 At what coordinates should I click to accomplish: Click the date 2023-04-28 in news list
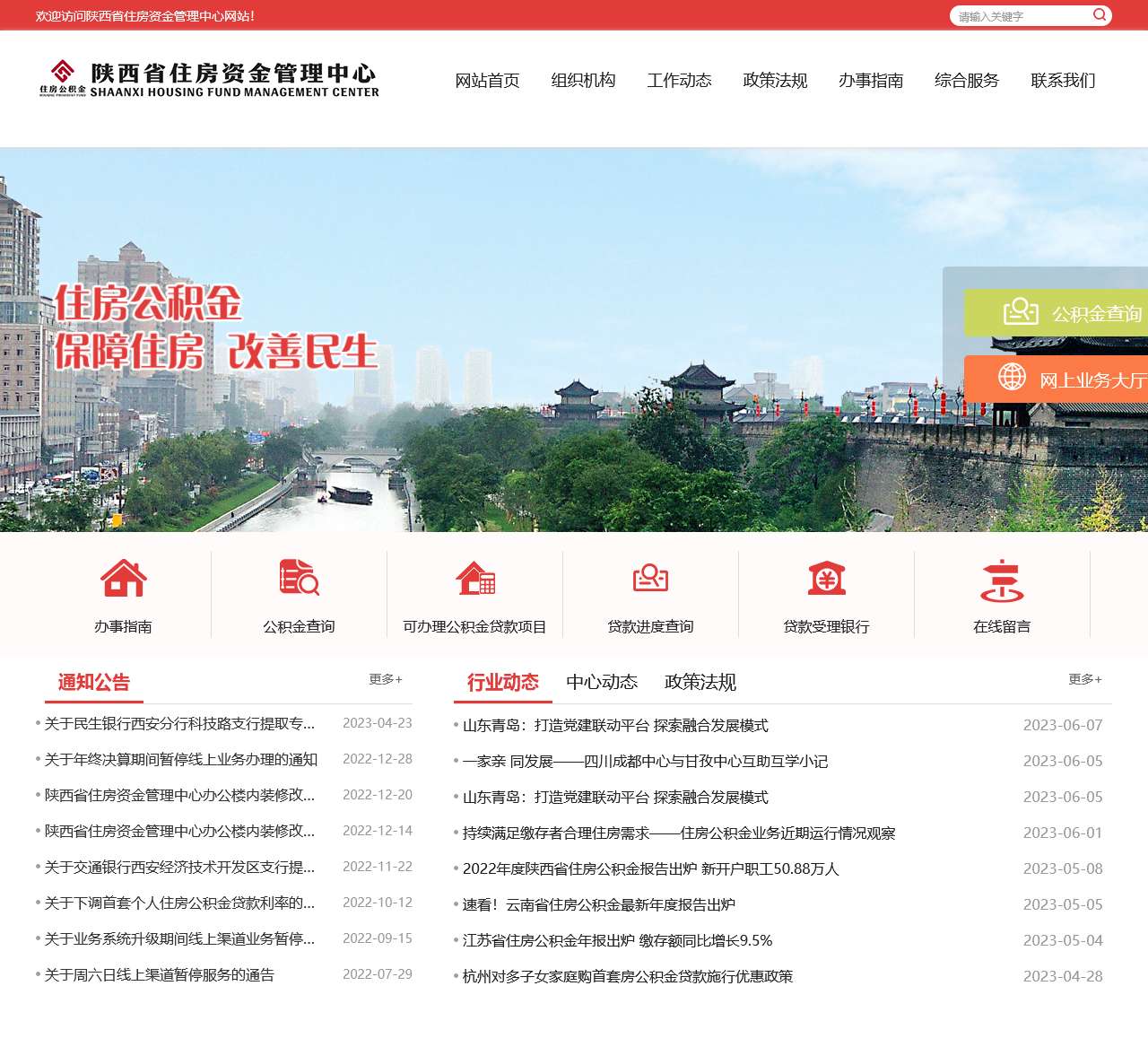(x=1063, y=976)
